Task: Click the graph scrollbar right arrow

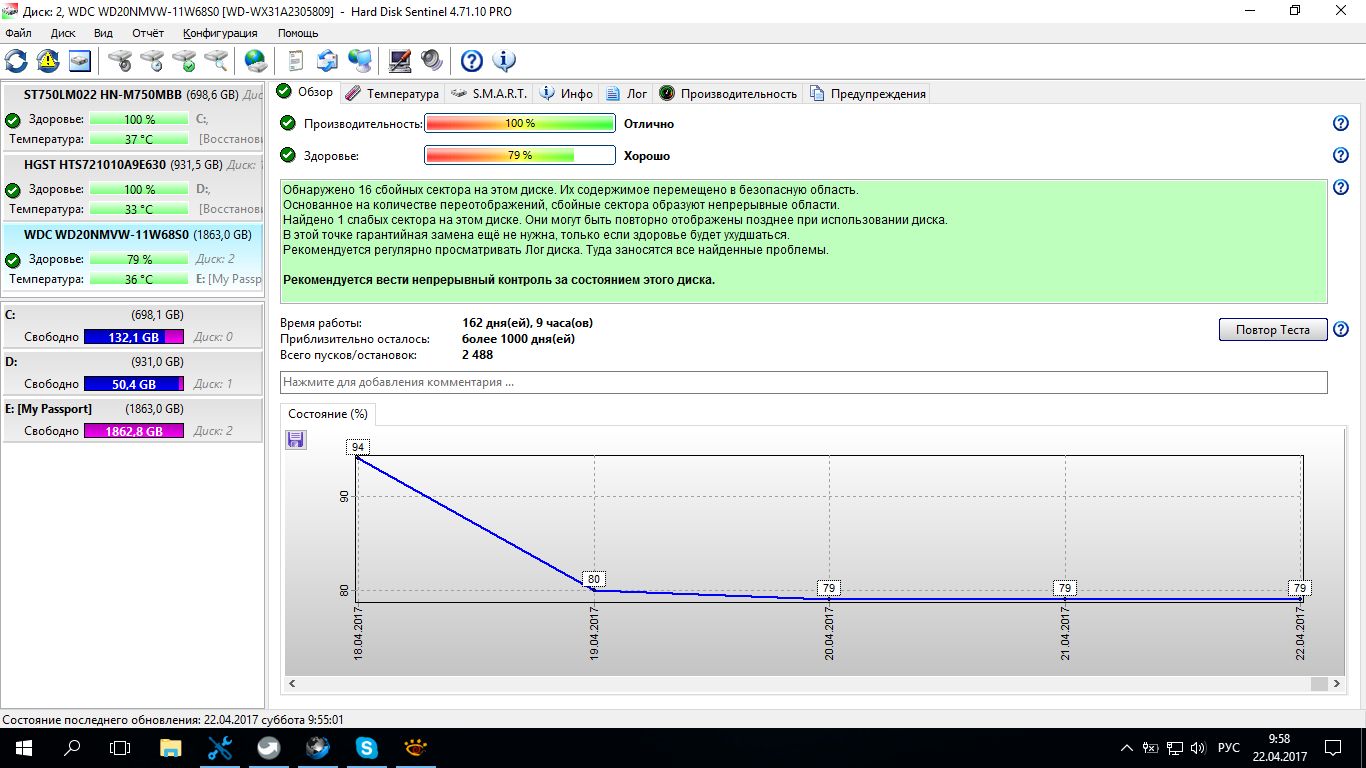Action: (1336, 684)
